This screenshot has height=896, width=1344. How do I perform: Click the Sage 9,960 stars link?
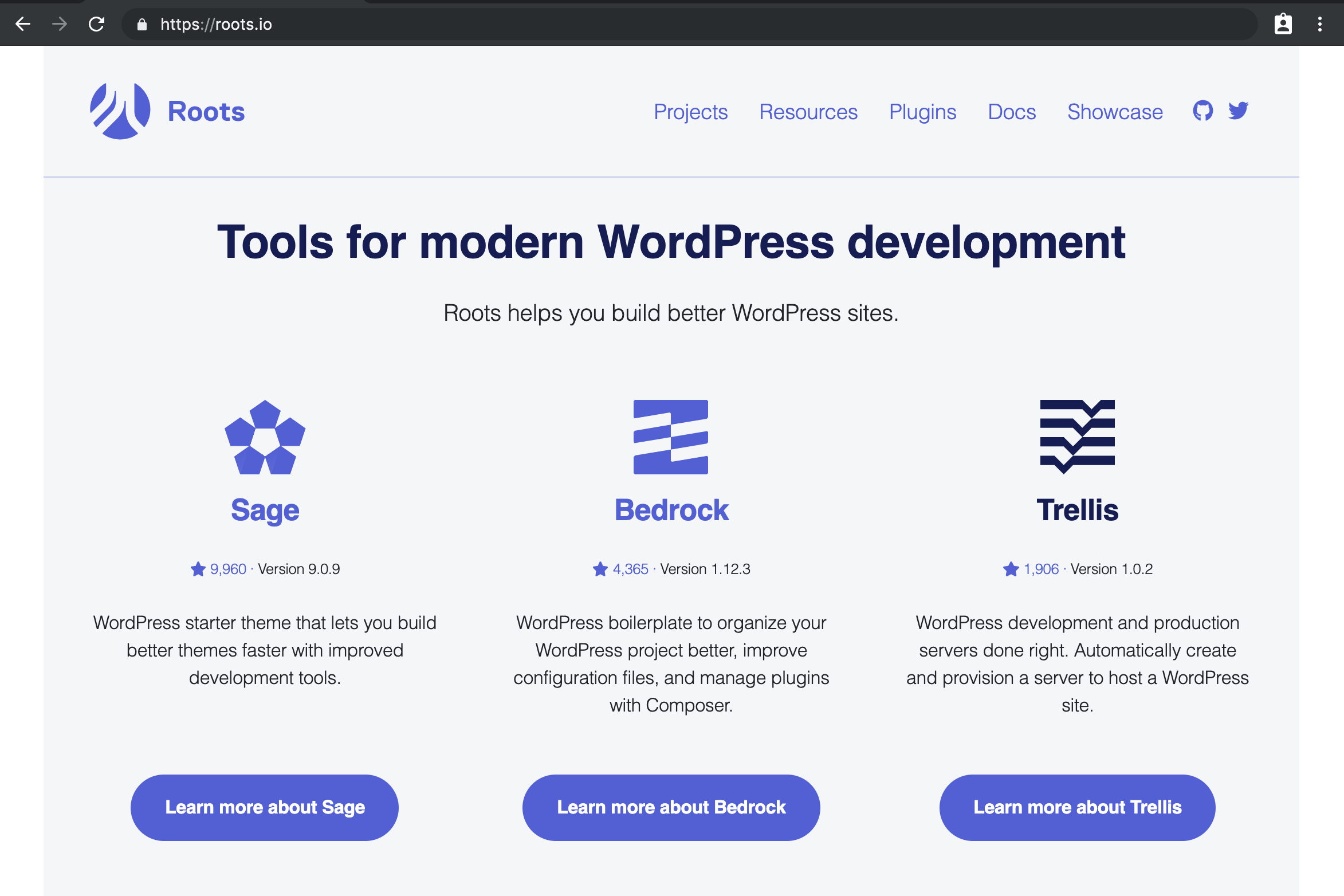click(227, 569)
